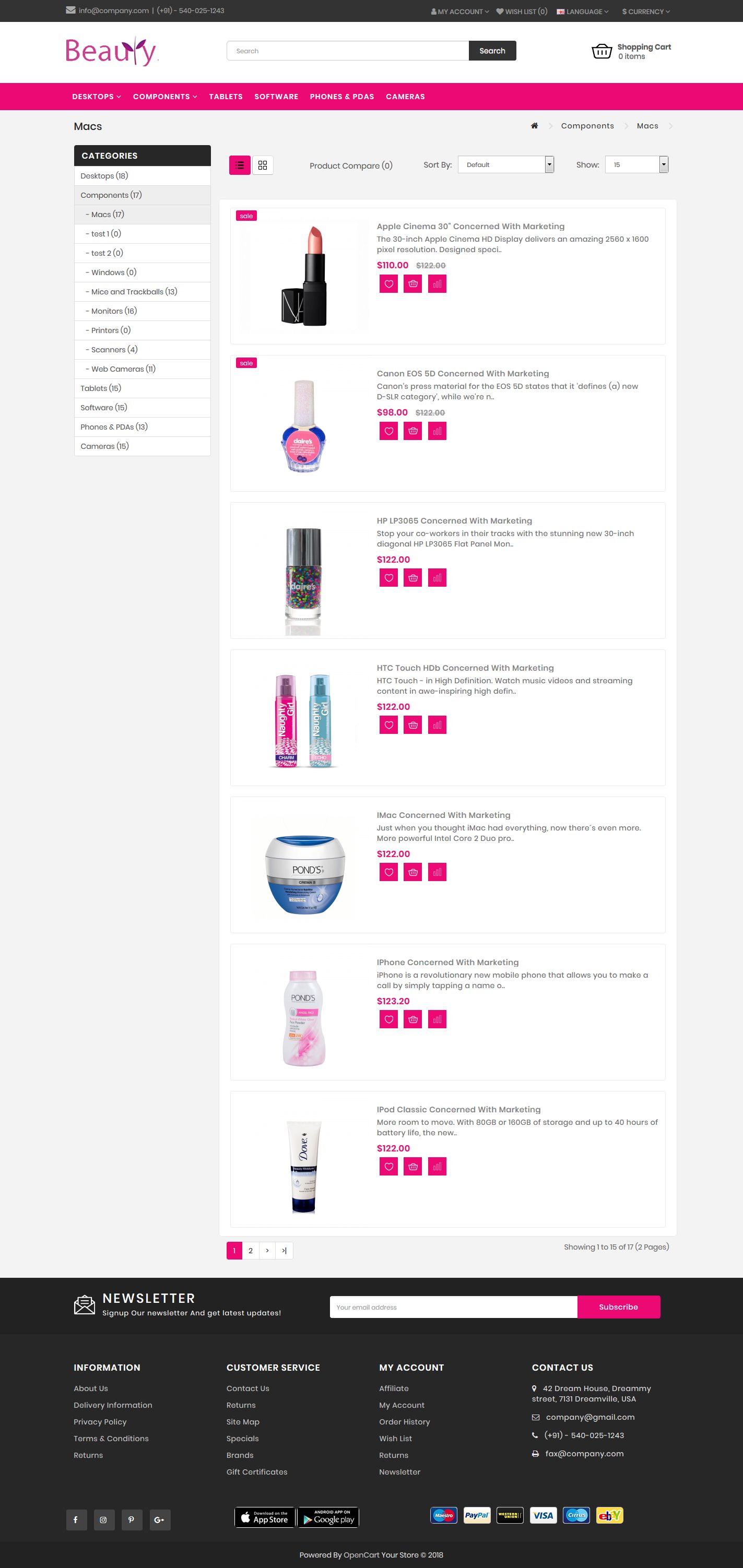Add Apple Cinema 30" to wish list

click(388, 283)
